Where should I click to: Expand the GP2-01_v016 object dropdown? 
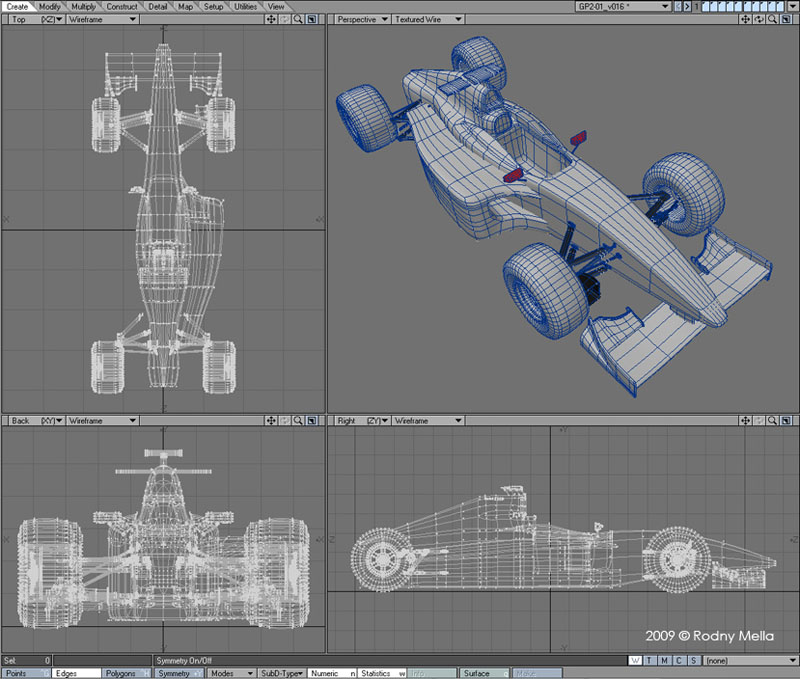(667, 6)
